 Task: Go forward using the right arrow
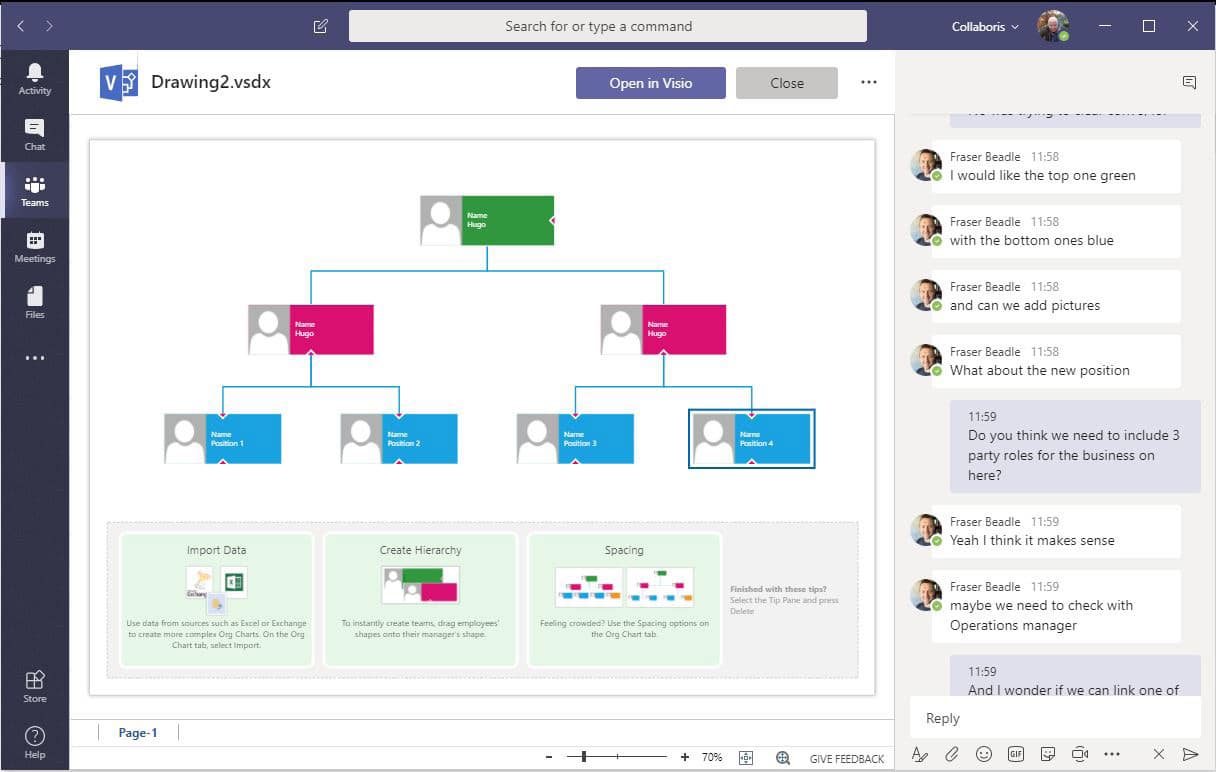point(50,26)
